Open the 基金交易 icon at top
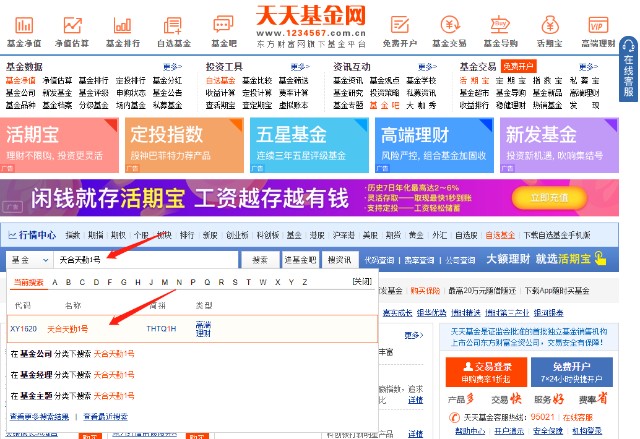This screenshot has width=640, height=439. click(449, 25)
